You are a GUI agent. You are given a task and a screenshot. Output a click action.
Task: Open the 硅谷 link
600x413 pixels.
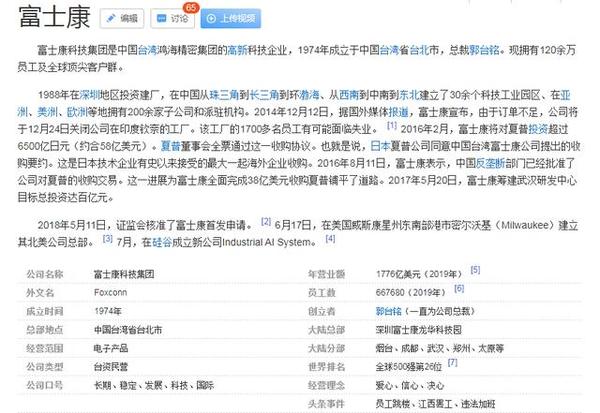click(x=162, y=242)
